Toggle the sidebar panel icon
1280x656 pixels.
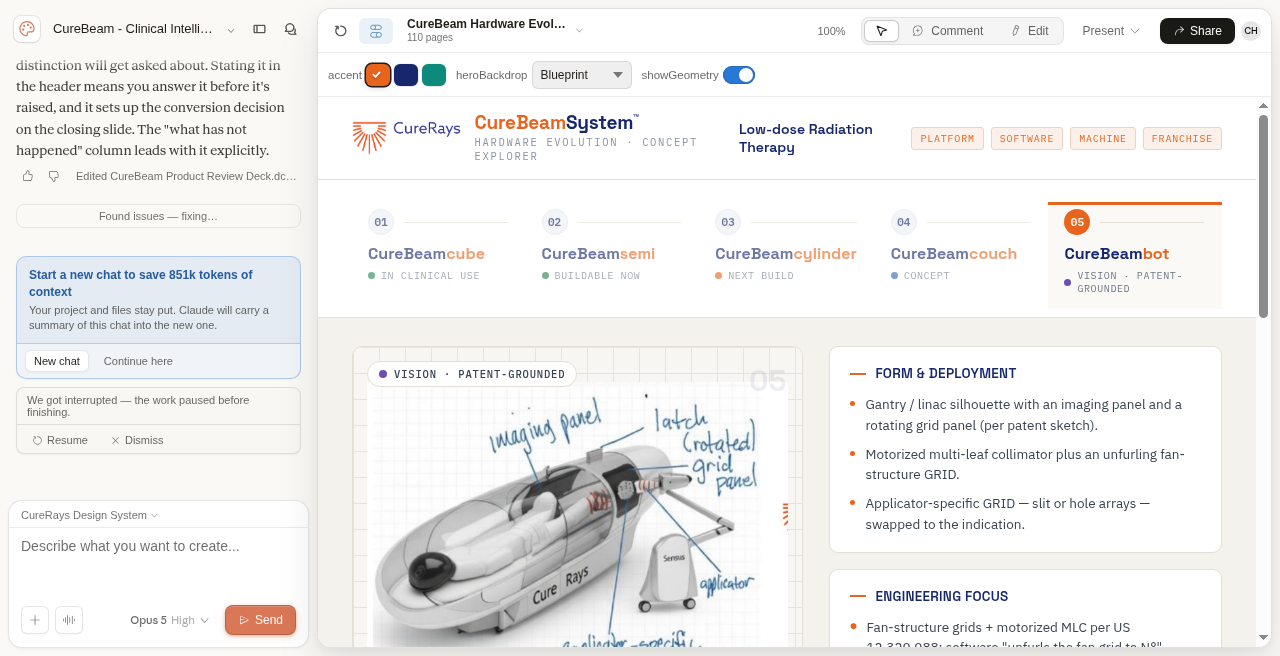coord(259,29)
